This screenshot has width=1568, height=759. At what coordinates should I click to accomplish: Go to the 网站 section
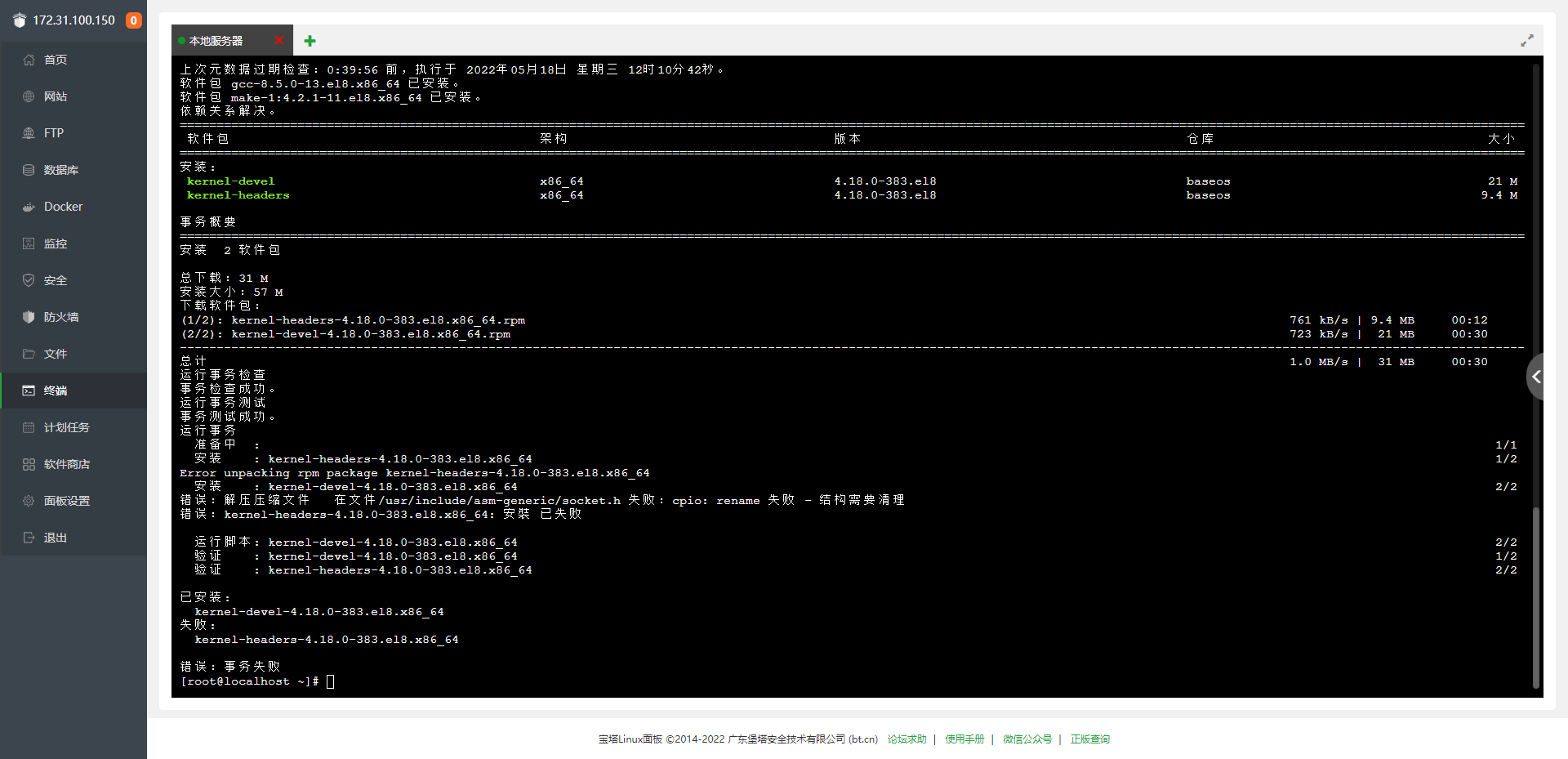click(x=73, y=96)
